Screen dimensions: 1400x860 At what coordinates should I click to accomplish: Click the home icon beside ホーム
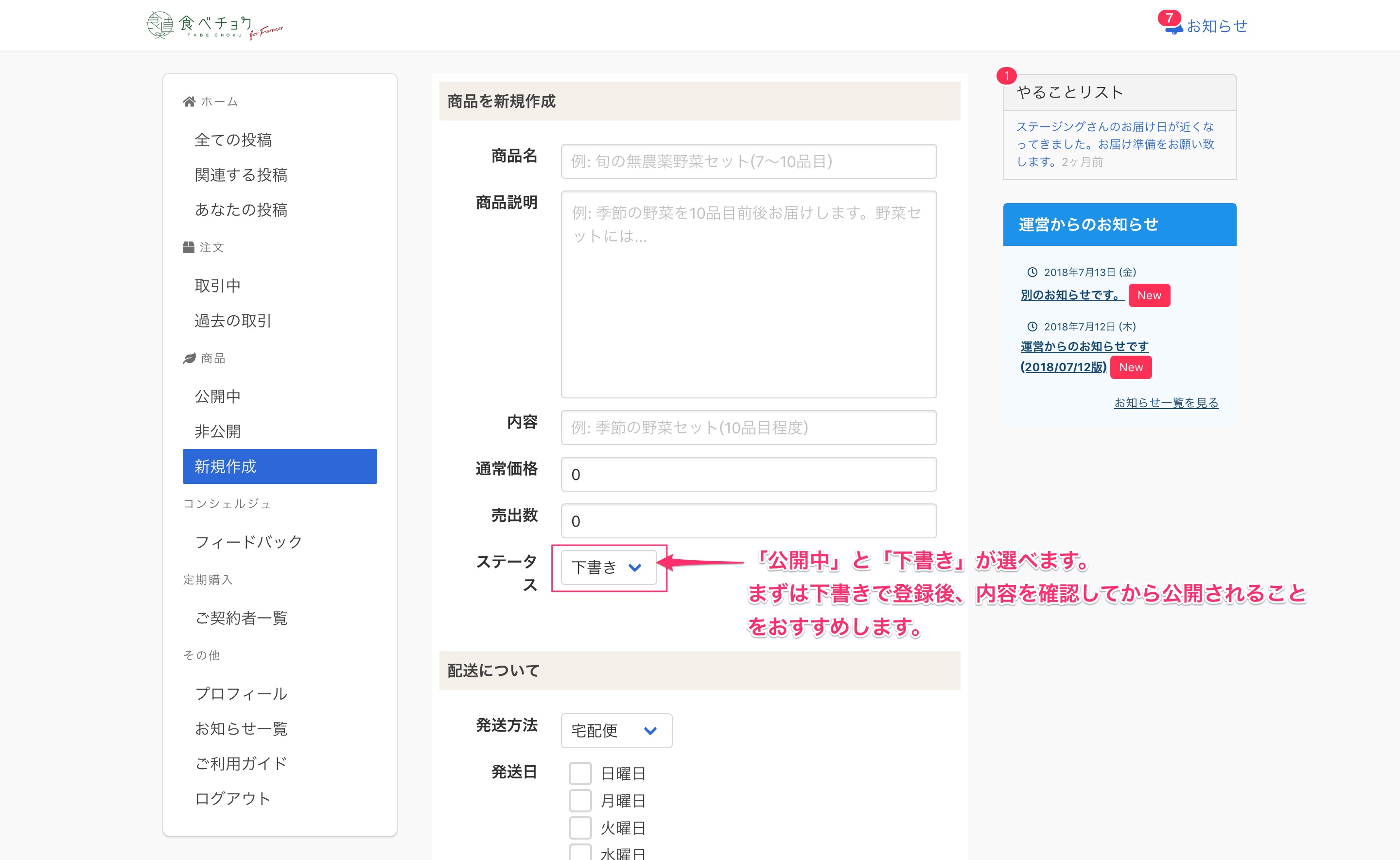point(189,101)
